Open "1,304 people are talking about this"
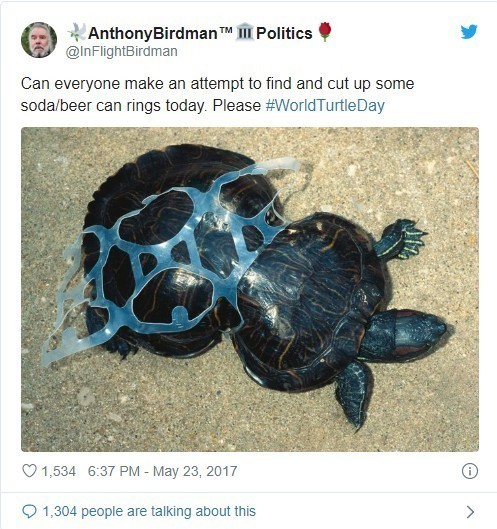The image size is (497, 529). tap(149, 511)
